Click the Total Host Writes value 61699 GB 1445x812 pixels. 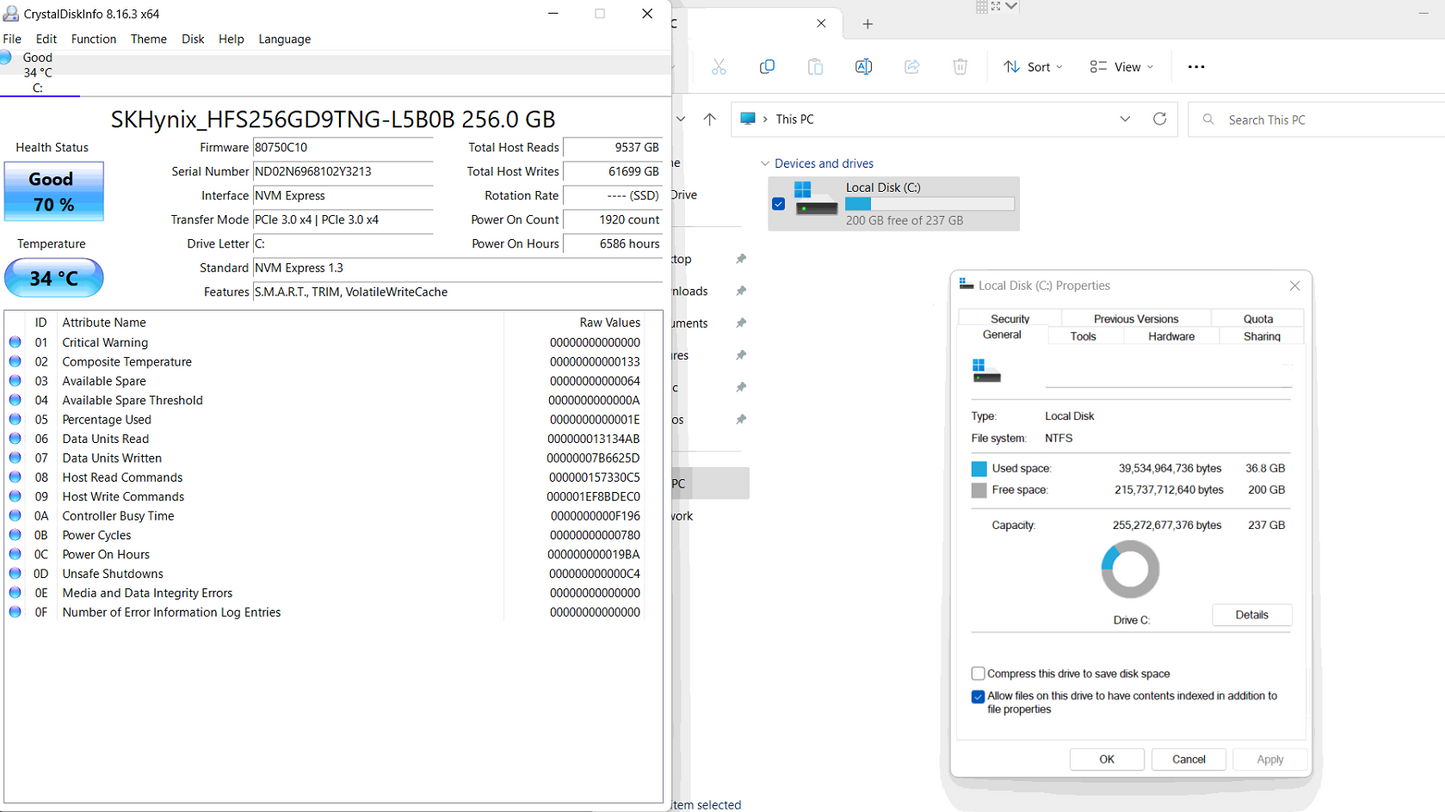(613, 171)
